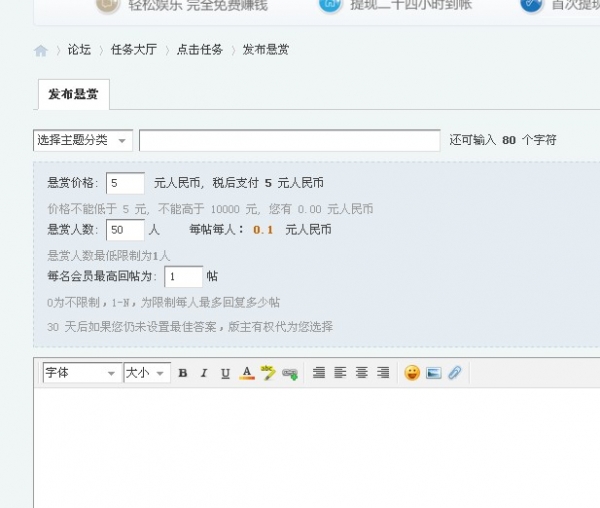The width and height of the screenshot is (600, 508).
Task: Click the 悬赏人数 input field
Action: pos(126,230)
